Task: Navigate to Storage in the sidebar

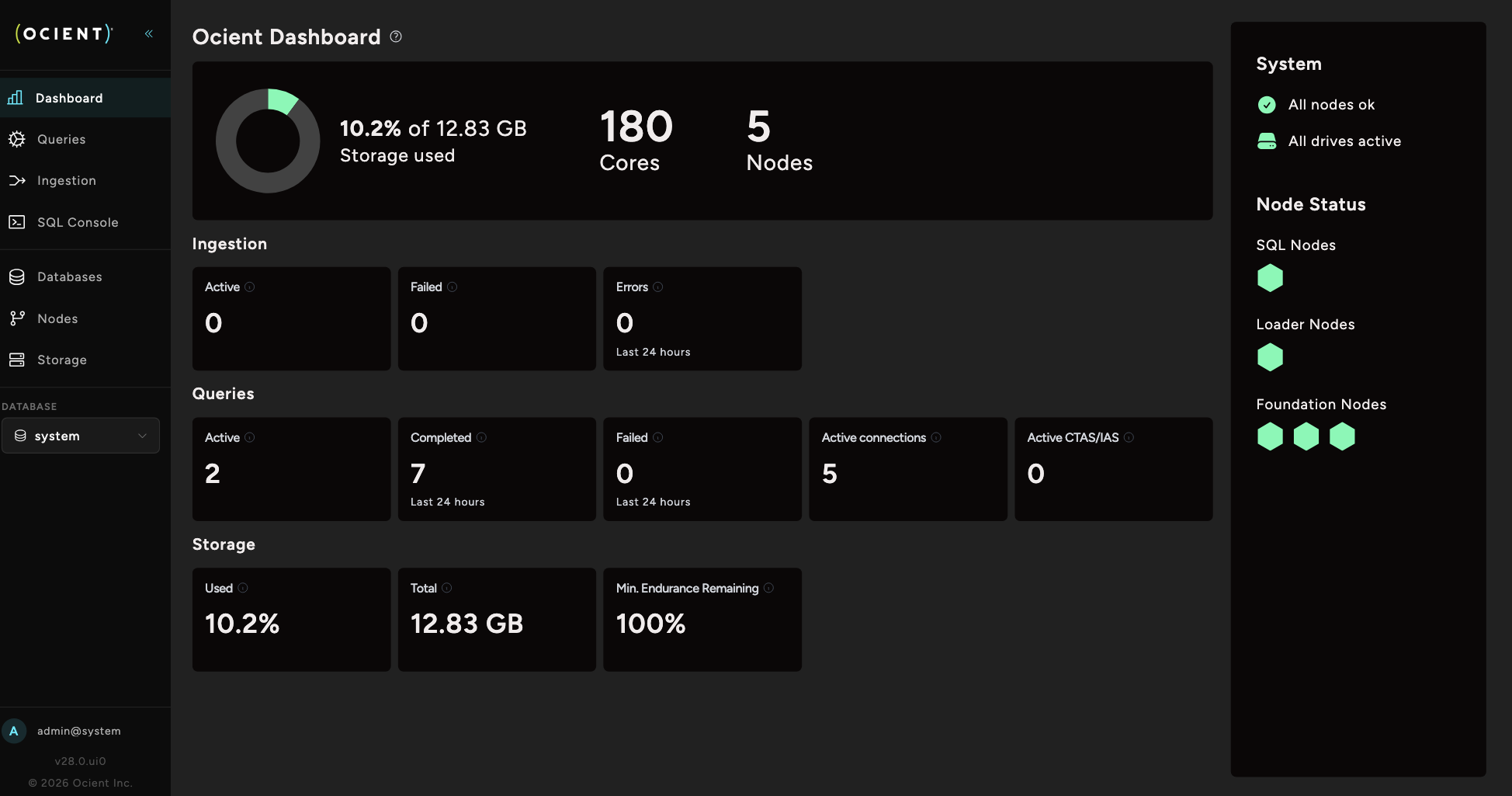Action: (85, 360)
